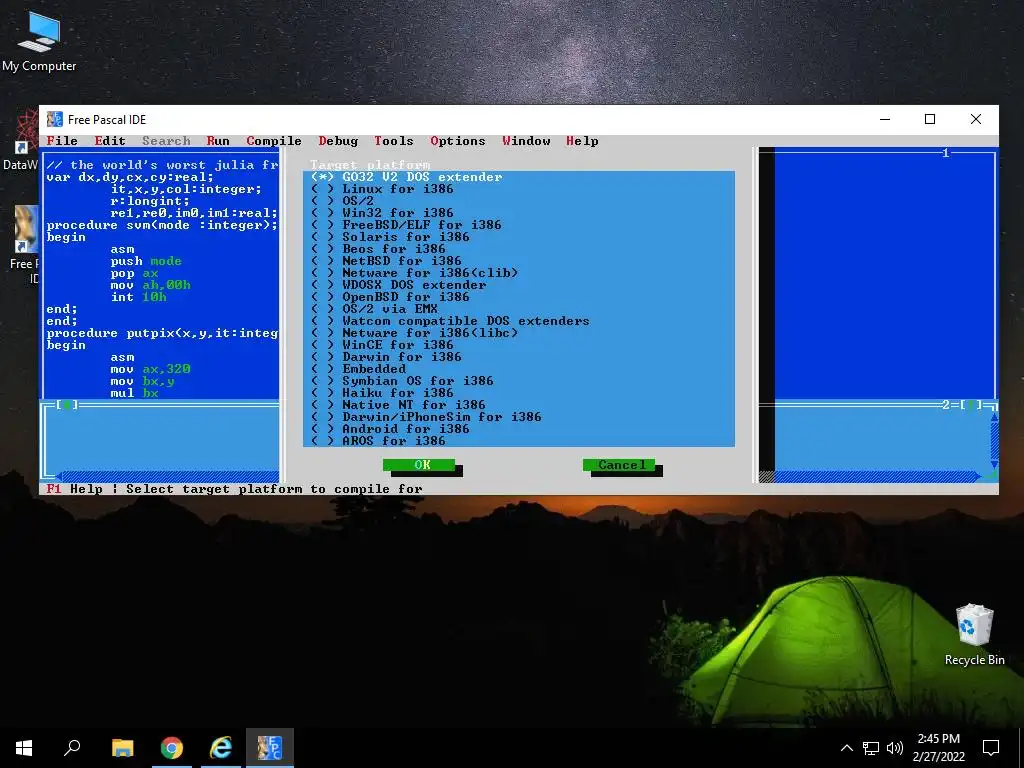Open network status tray icon
The width and height of the screenshot is (1024, 768).
click(871, 748)
